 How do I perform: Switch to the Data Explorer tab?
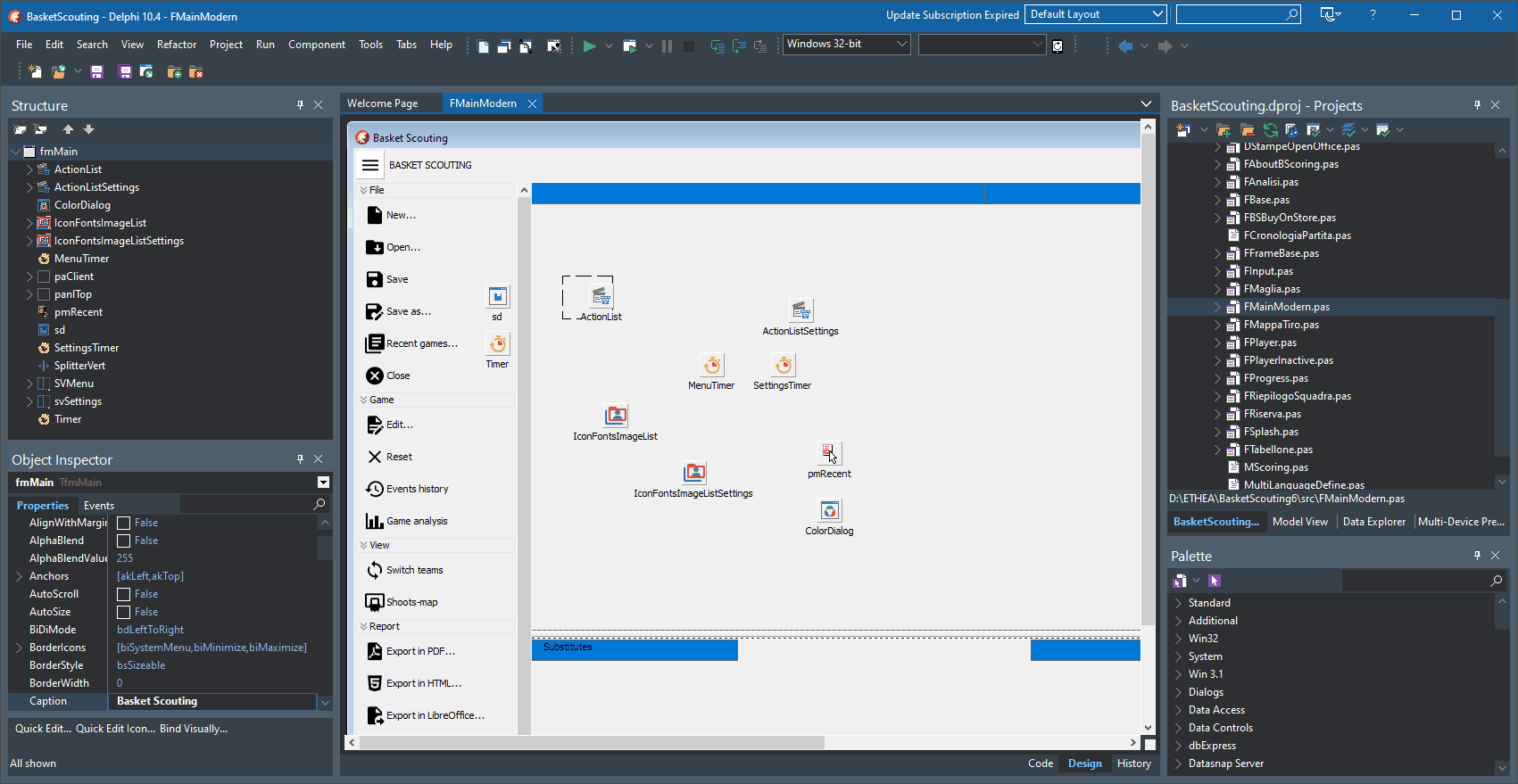[1374, 522]
